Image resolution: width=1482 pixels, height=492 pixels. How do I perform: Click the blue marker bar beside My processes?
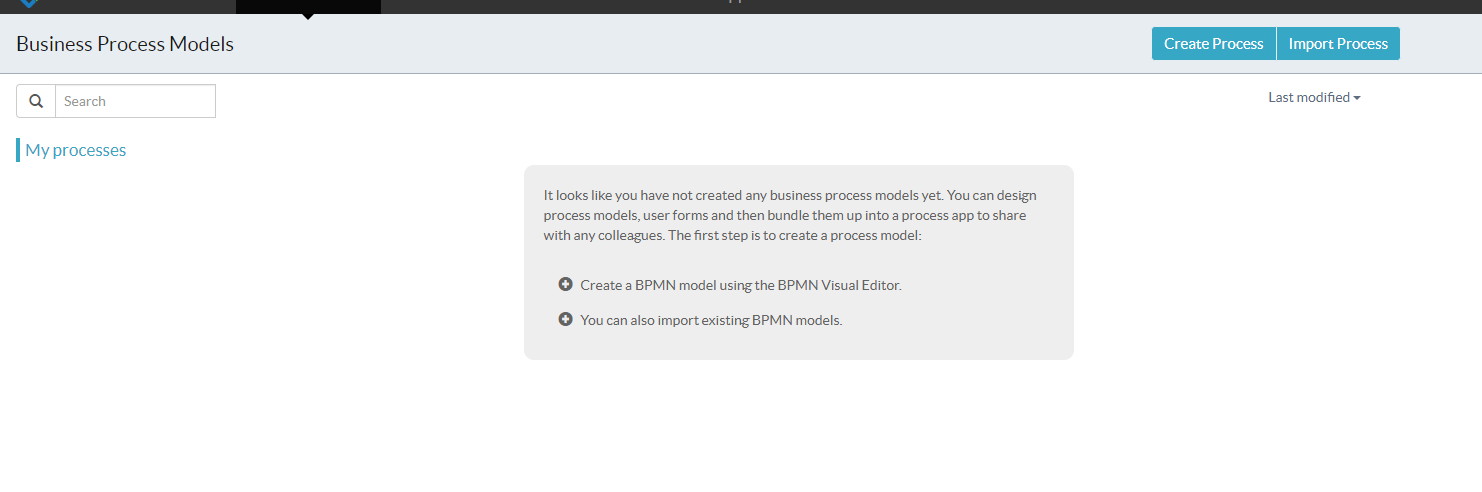click(18, 150)
